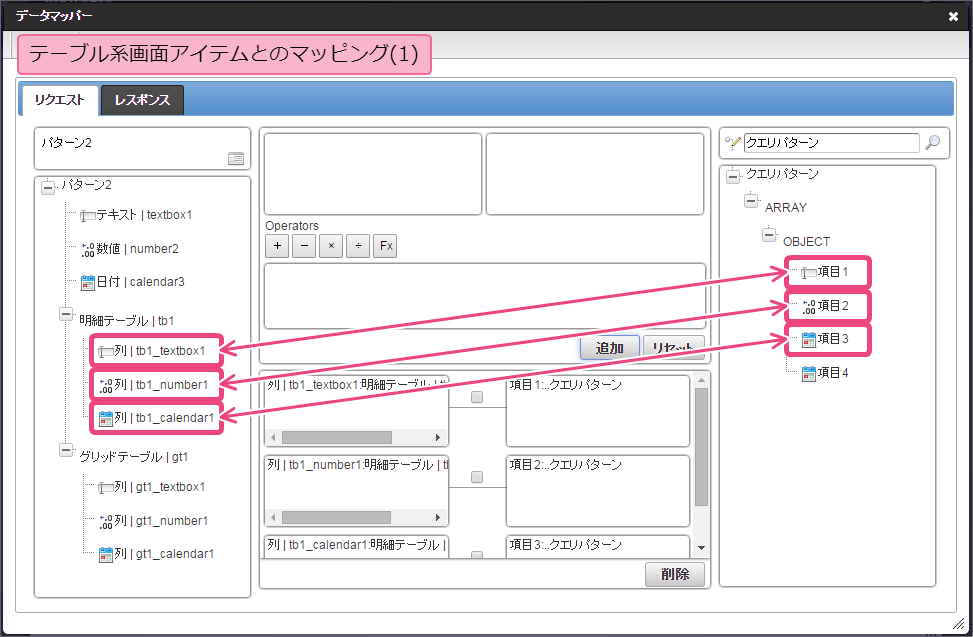The height and width of the screenshot is (637, 973).
Task: Open the Fx function button
Action: 385,246
